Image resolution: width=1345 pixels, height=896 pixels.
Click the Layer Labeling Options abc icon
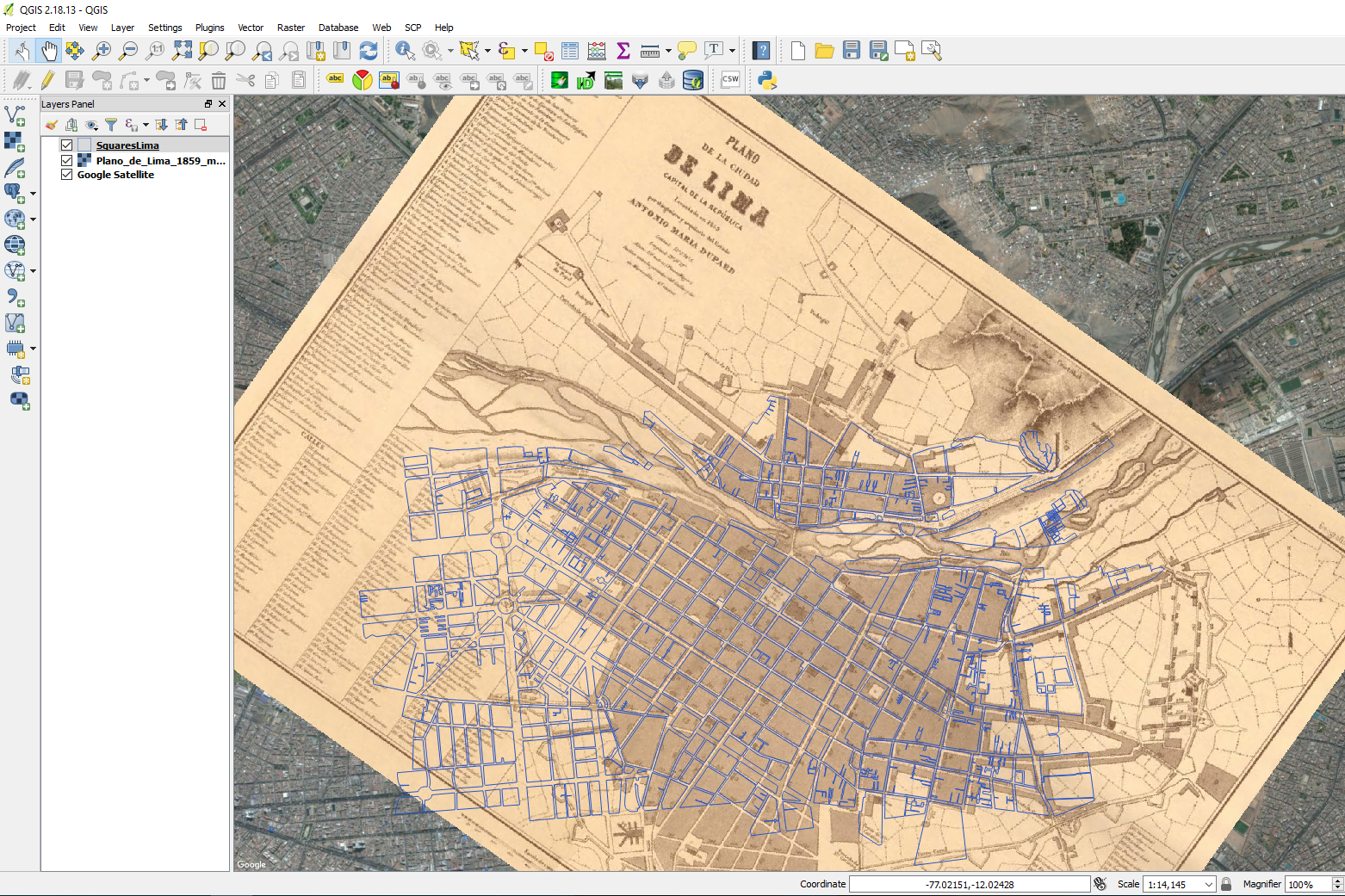click(335, 79)
